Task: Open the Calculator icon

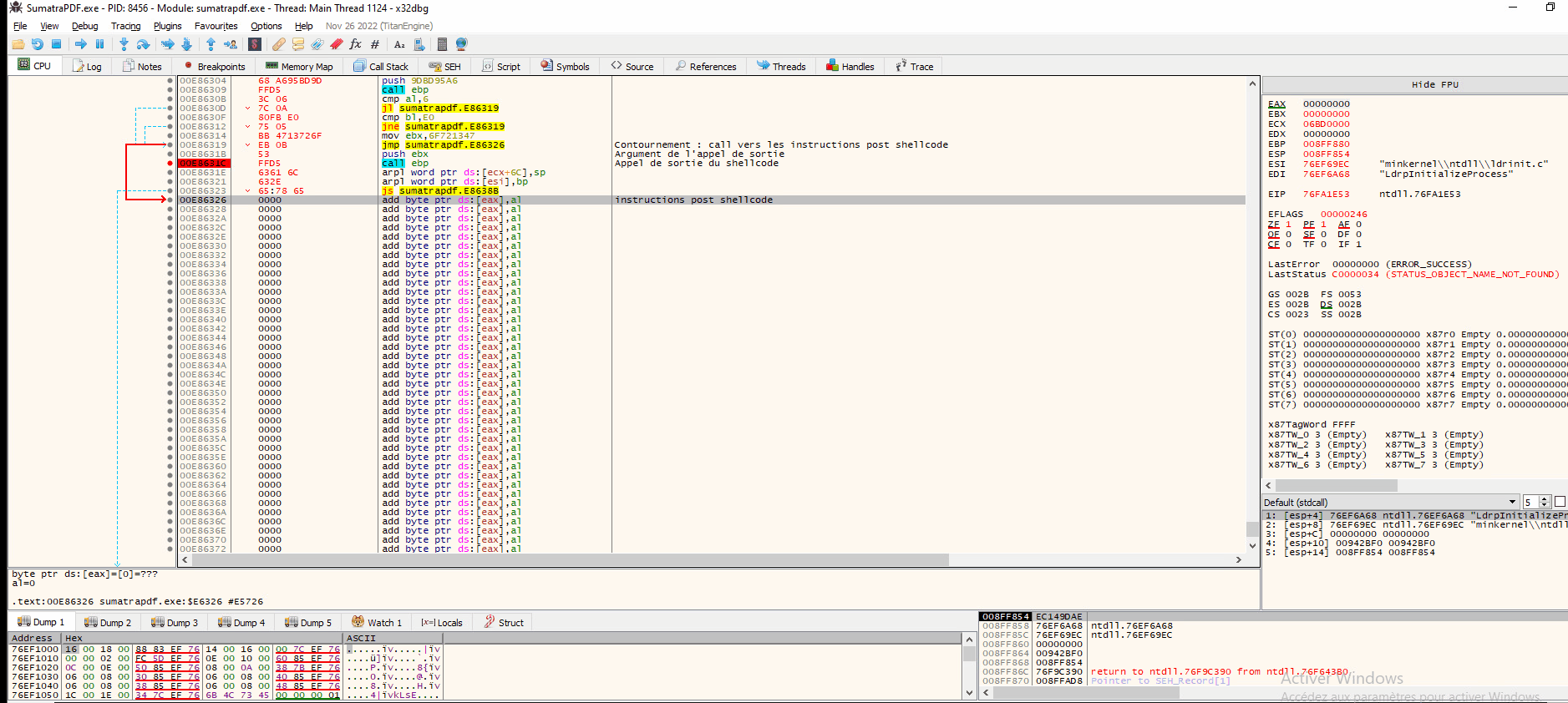Action: point(442,44)
